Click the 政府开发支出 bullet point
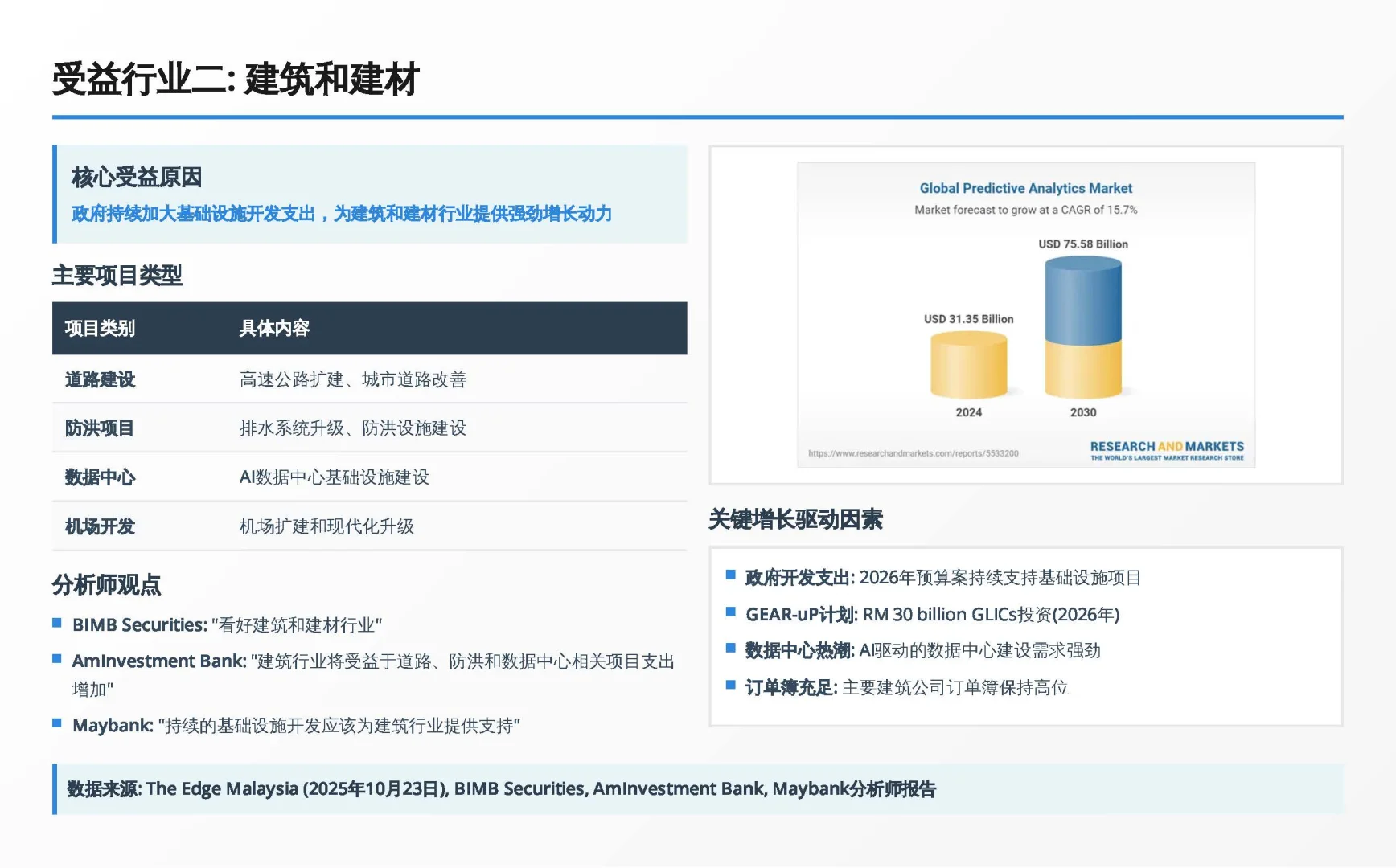The width and height of the screenshot is (1396, 868). tap(942, 578)
